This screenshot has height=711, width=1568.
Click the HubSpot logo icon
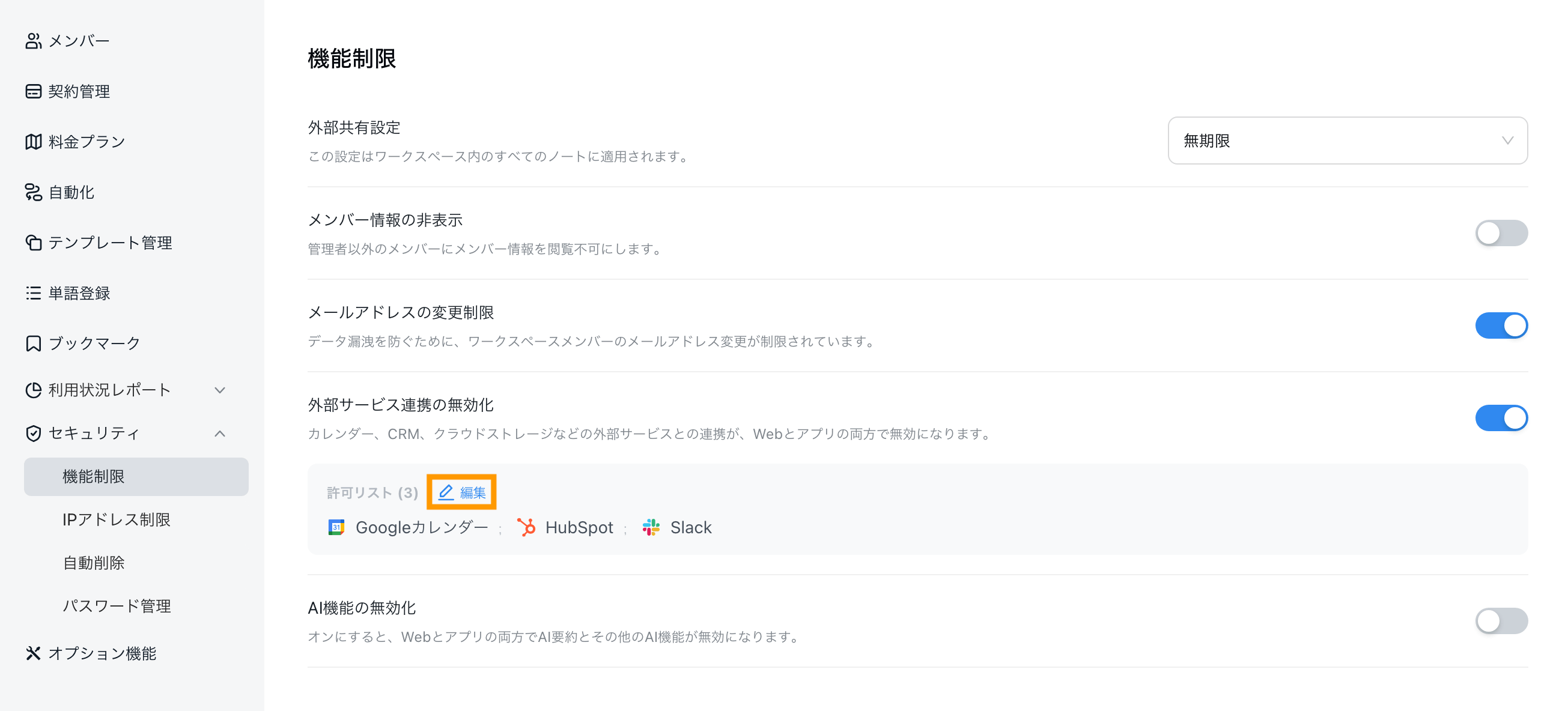(x=526, y=527)
